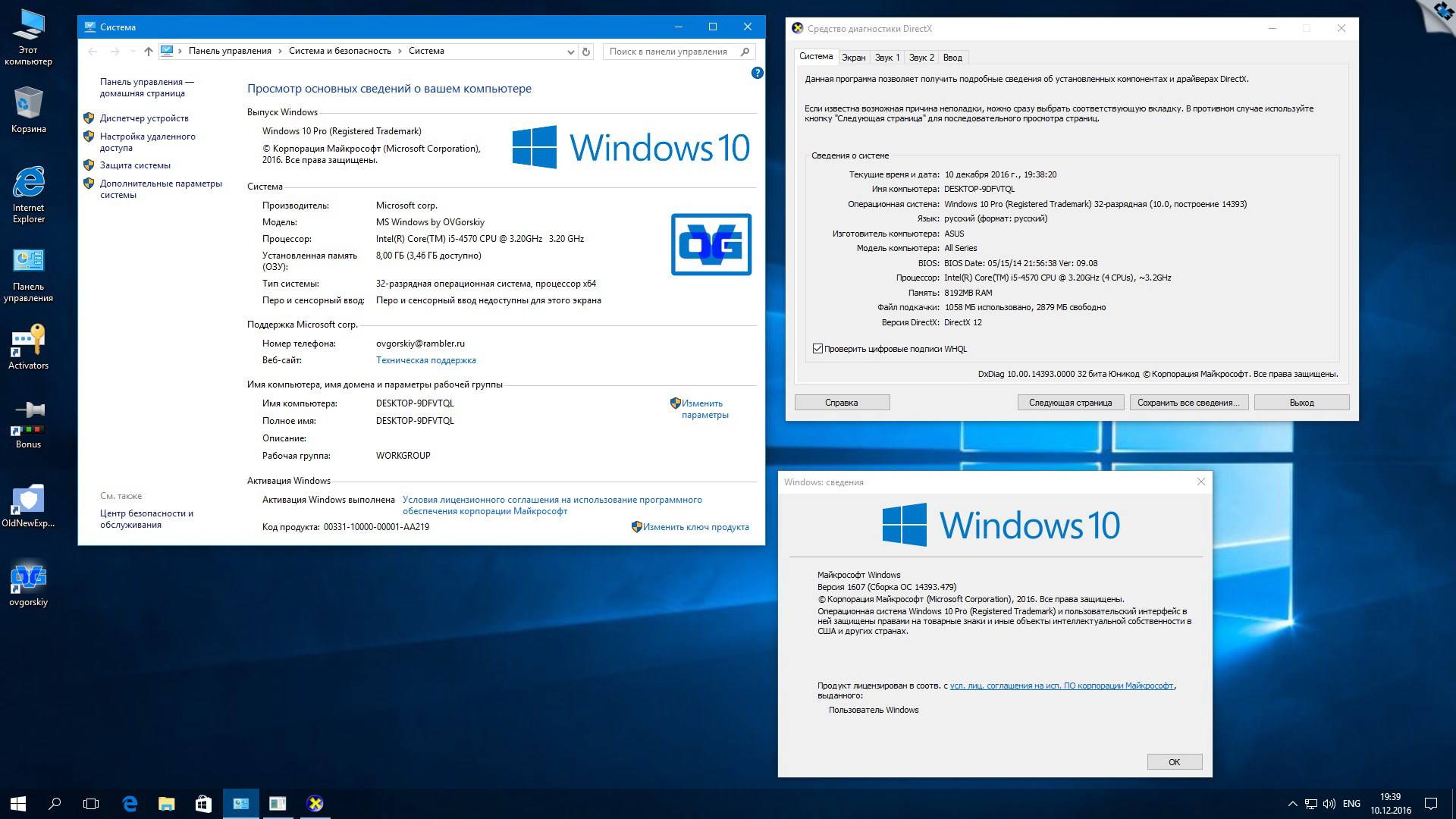This screenshot has width=1456, height=819.
Task: Expand address bar history dropdown
Action: pos(571,52)
